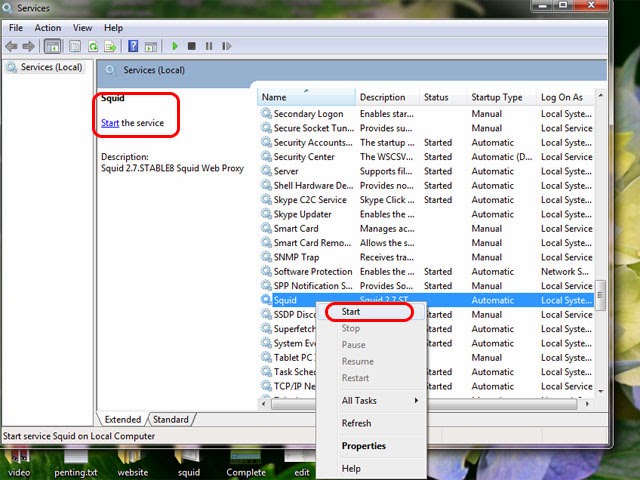The width and height of the screenshot is (640, 480).
Task: Choose Help in the context menu
Action: tap(371, 469)
